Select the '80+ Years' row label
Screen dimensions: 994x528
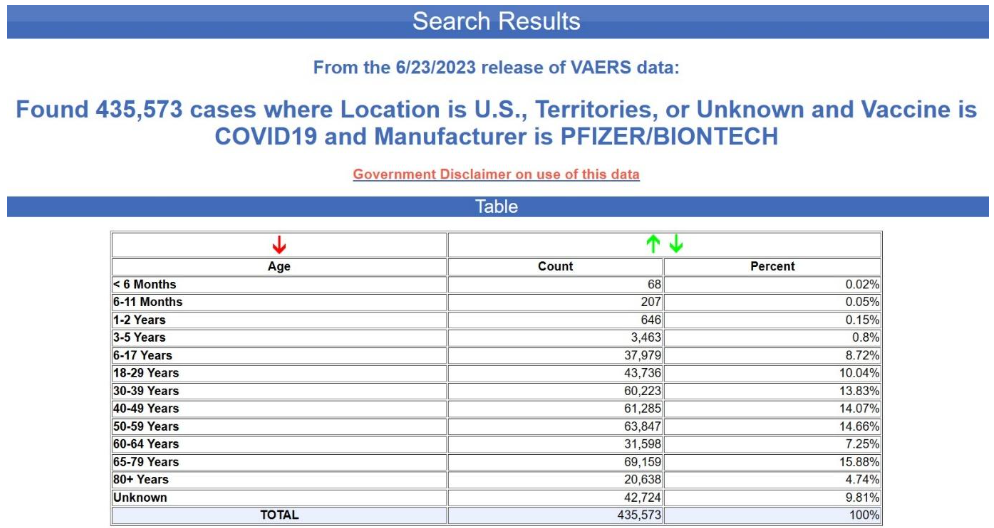[x=141, y=480]
